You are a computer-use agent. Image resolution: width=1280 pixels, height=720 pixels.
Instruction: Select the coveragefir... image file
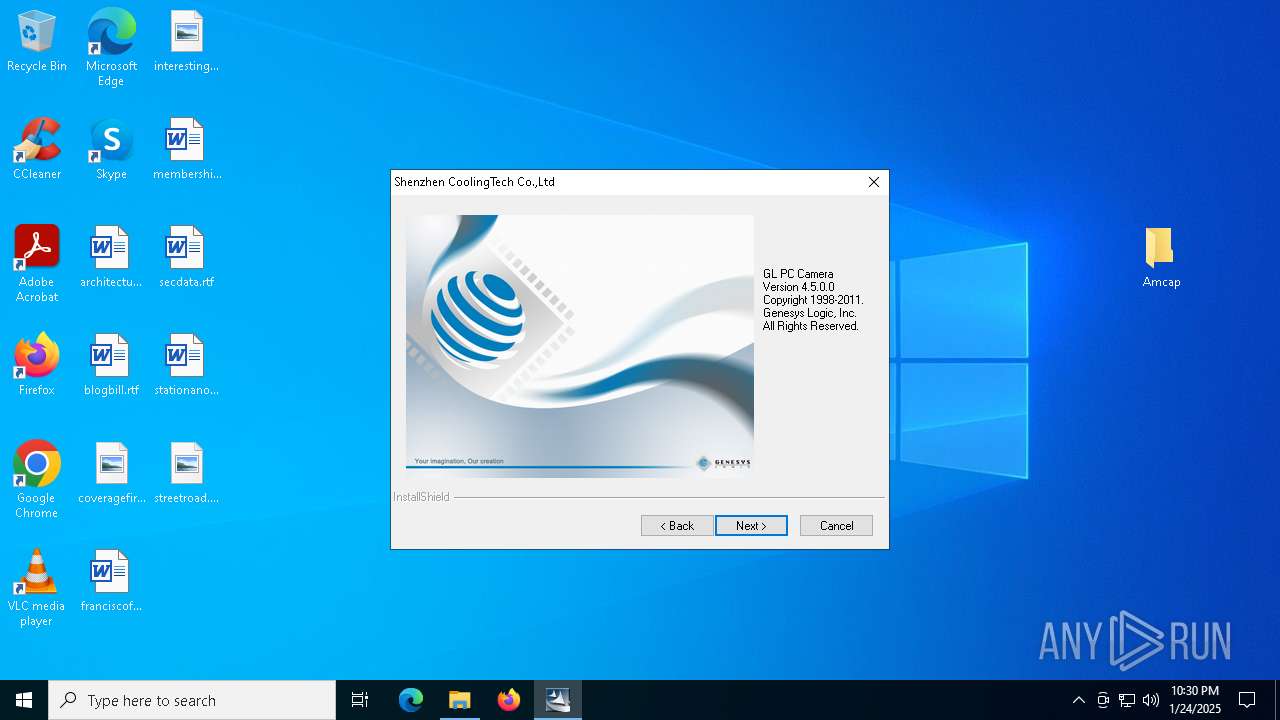tap(111, 474)
